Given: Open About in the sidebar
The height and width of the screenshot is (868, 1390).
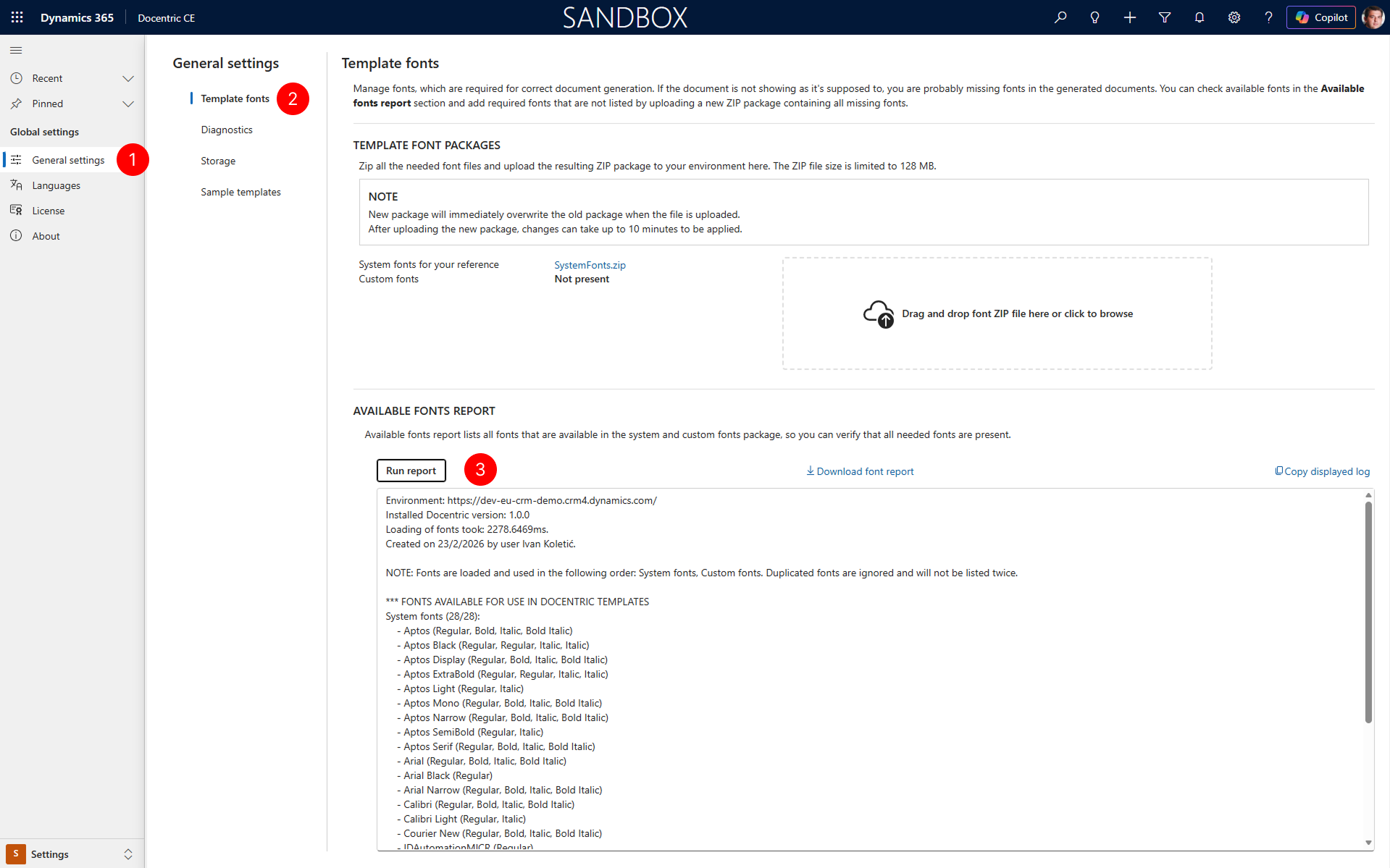Looking at the screenshot, I should (x=72, y=236).
